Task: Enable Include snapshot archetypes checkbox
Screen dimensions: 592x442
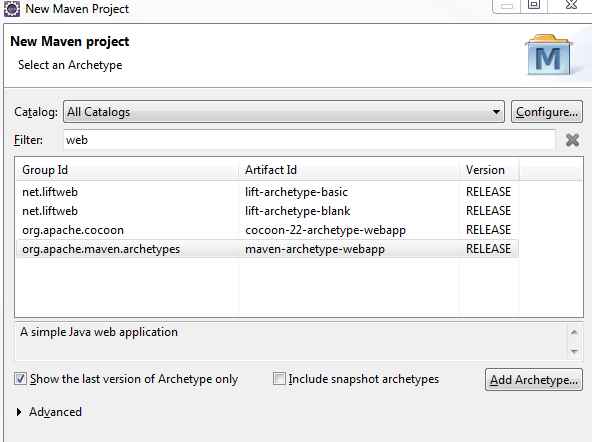Action: pos(279,379)
